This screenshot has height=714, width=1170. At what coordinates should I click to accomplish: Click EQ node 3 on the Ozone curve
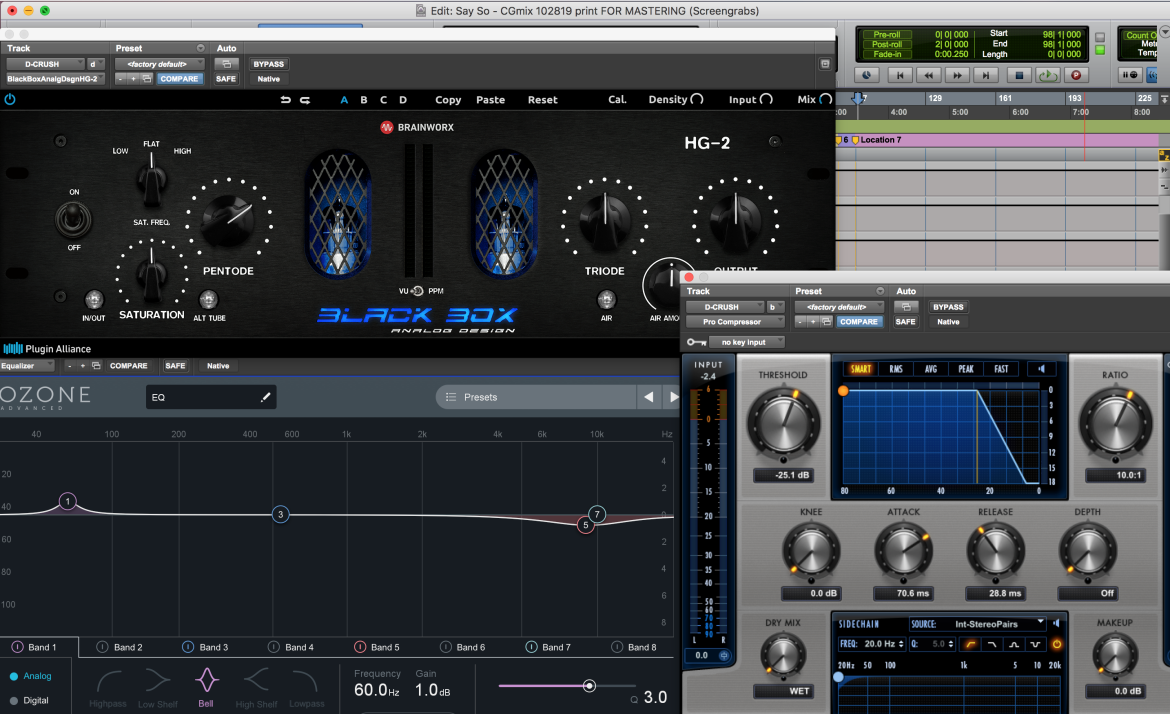(x=281, y=514)
